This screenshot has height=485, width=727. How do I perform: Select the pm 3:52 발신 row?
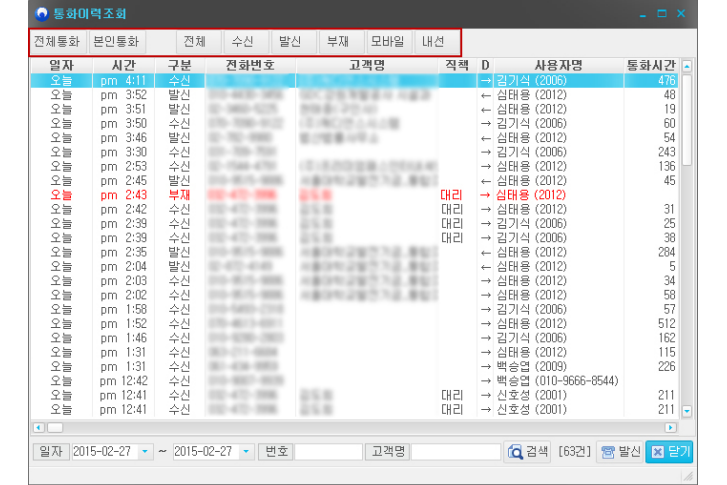point(355,95)
